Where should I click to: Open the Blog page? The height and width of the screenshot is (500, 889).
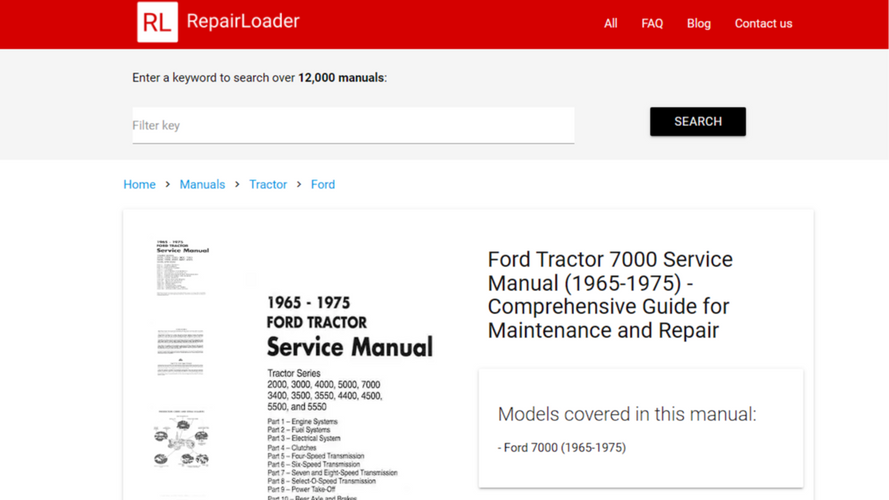[x=698, y=23]
